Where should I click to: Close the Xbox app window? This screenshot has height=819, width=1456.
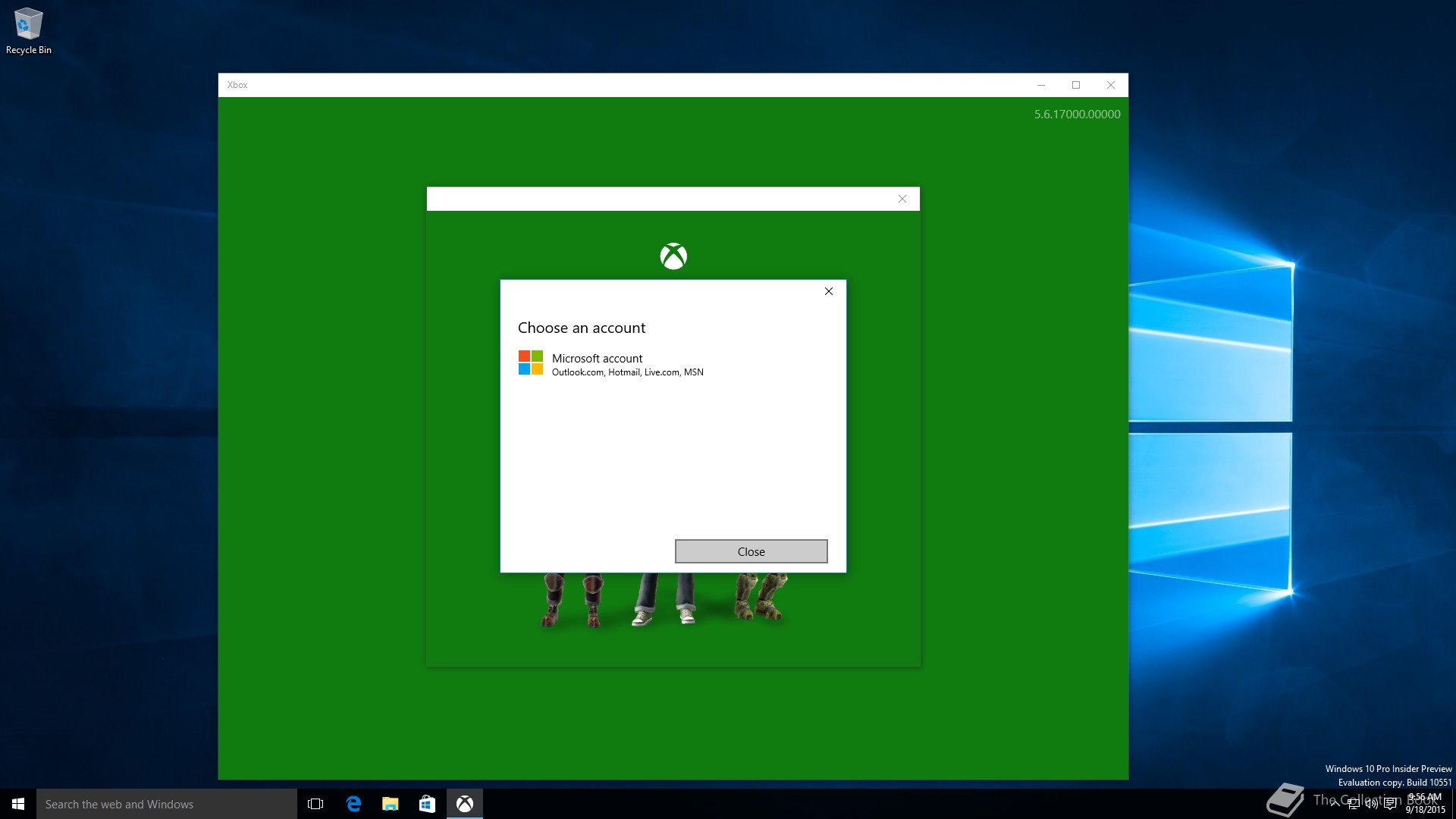click(1111, 85)
